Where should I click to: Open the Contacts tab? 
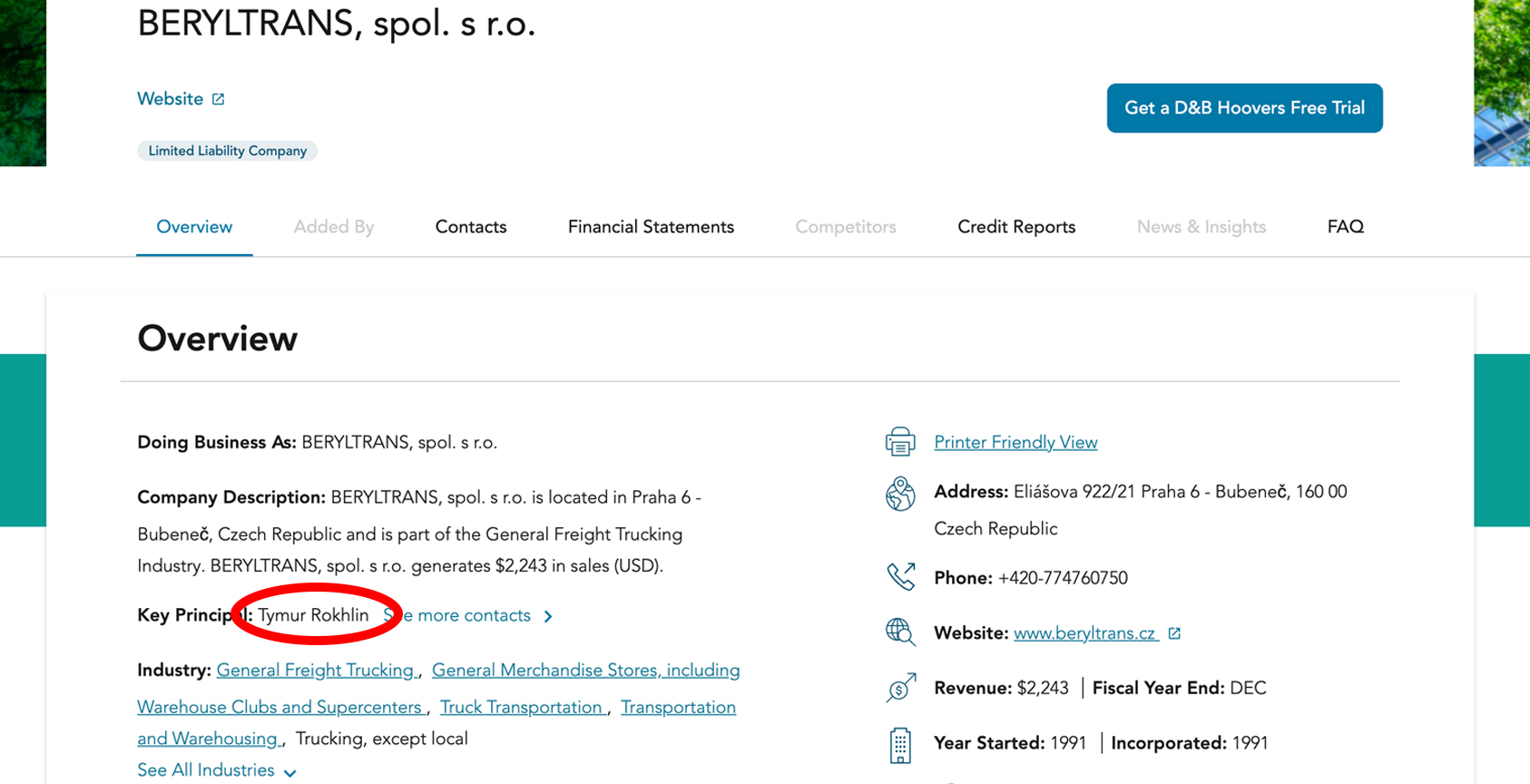471,227
